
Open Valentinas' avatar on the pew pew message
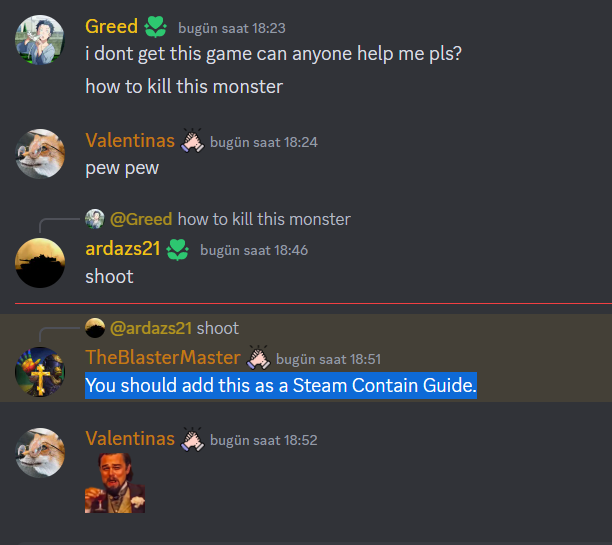tap(40, 154)
